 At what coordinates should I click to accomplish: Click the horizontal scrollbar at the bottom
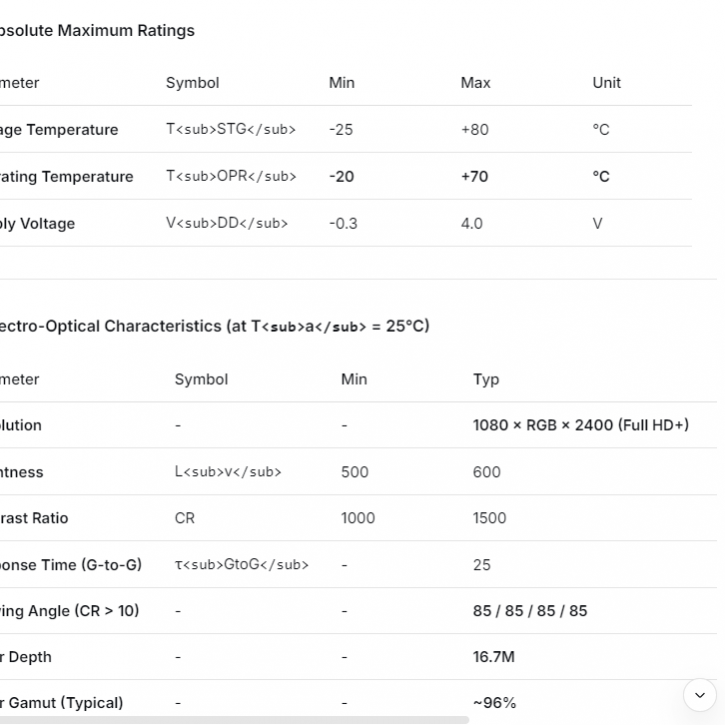234,719
